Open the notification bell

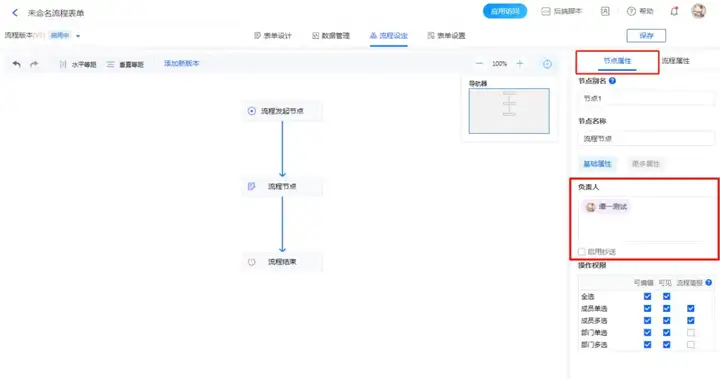point(674,11)
